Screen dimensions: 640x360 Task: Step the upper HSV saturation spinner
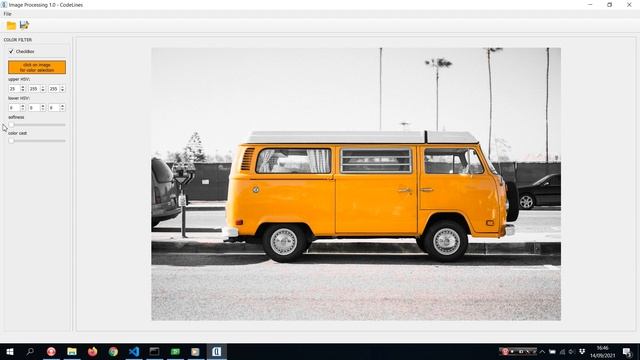click(x=43, y=89)
